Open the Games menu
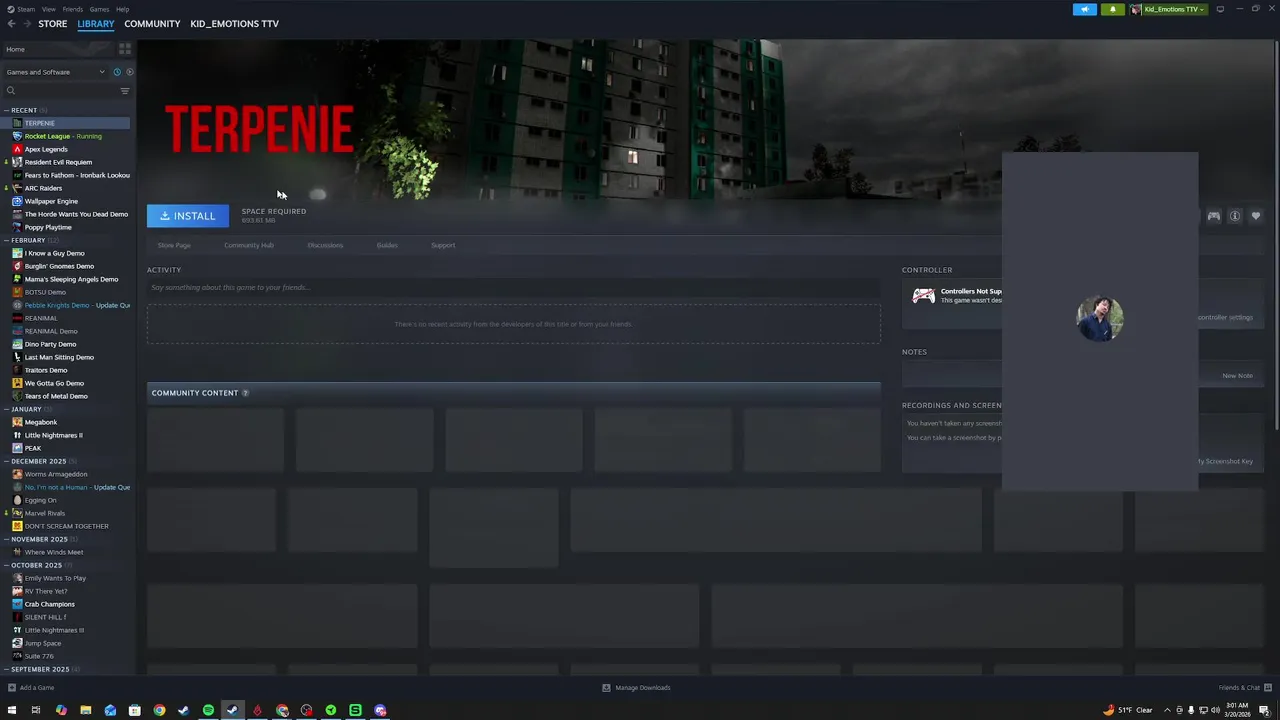1280x720 pixels. [x=99, y=9]
